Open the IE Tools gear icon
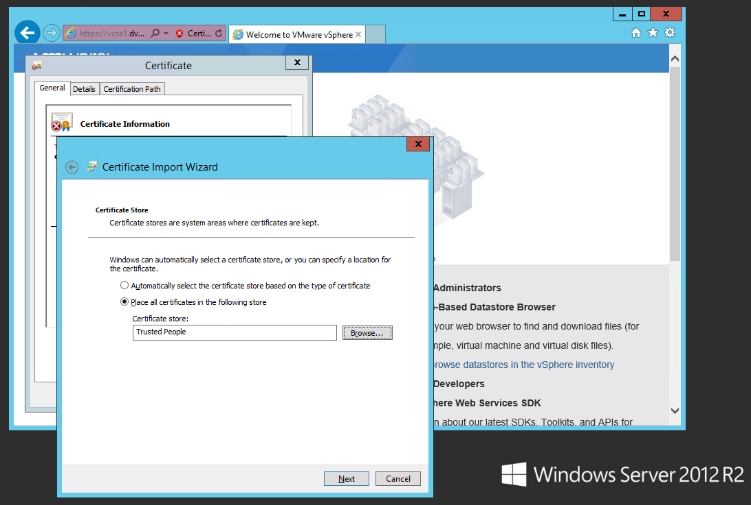This screenshot has width=751, height=505. click(670, 33)
